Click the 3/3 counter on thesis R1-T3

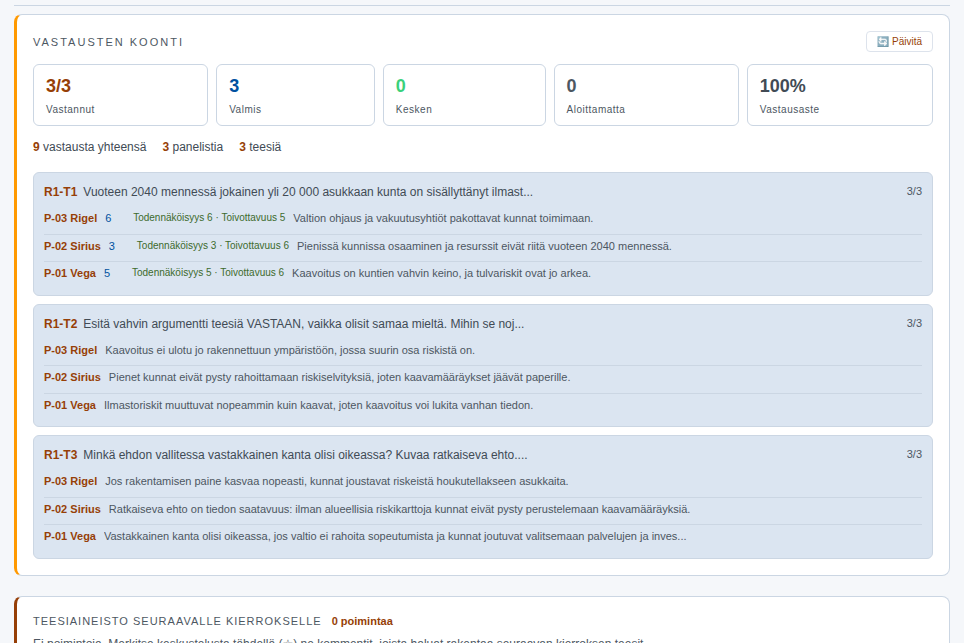coord(914,454)
